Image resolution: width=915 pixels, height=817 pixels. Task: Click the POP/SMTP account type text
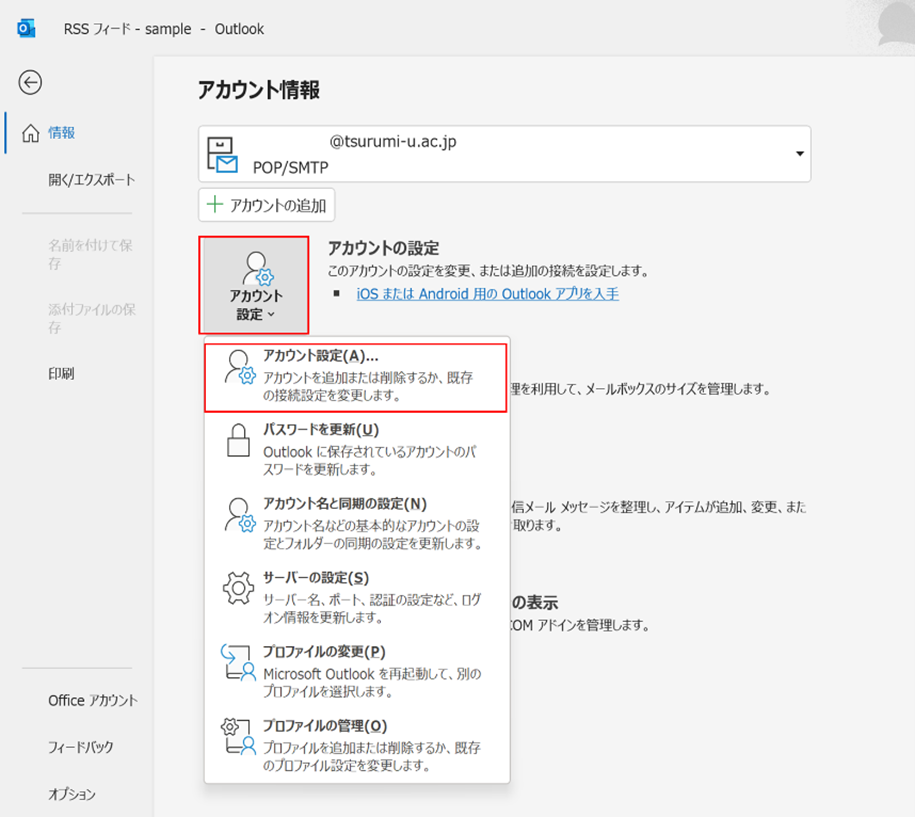tap(291, 167)
